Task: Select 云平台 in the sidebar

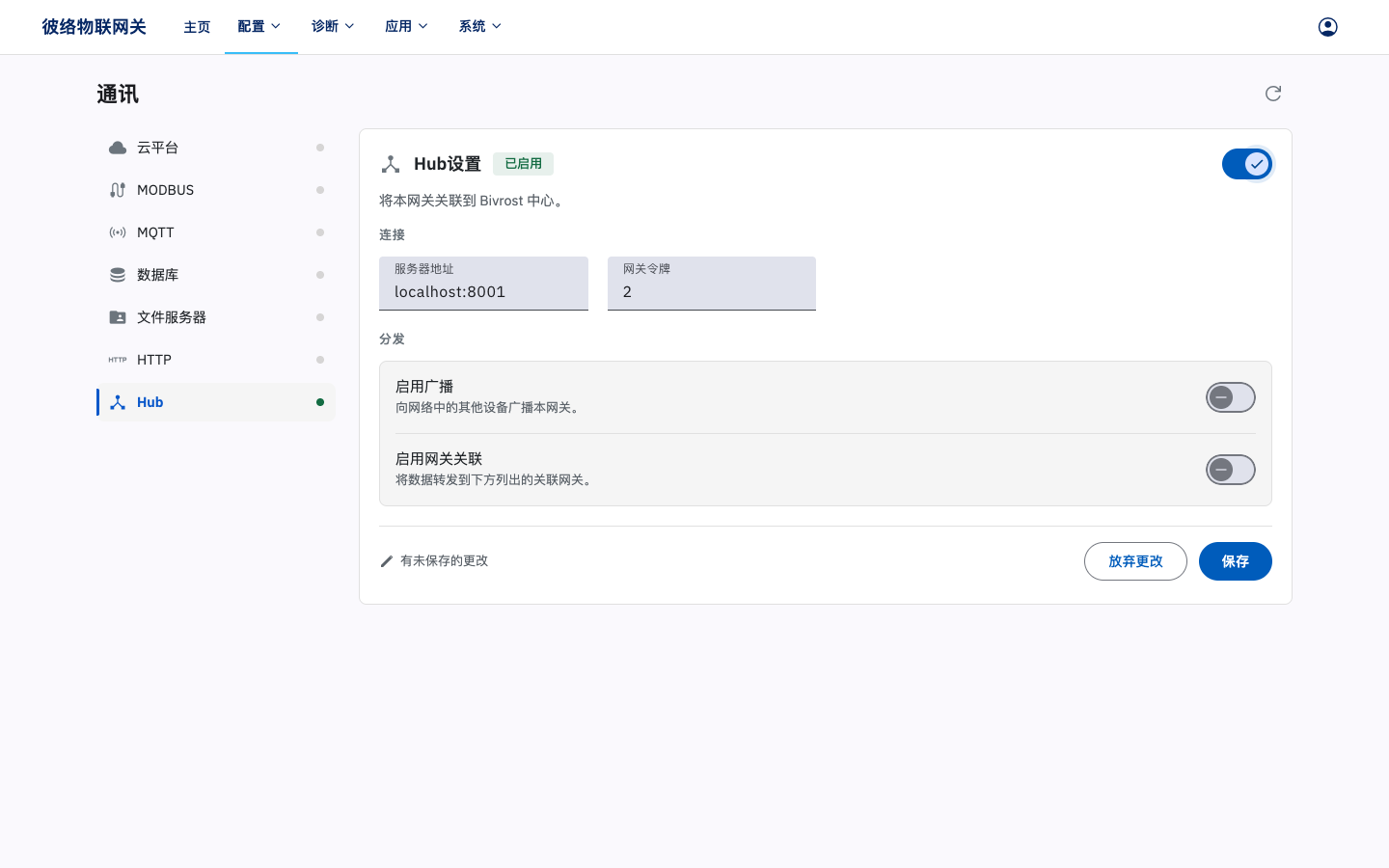Action: coord(216,148)
